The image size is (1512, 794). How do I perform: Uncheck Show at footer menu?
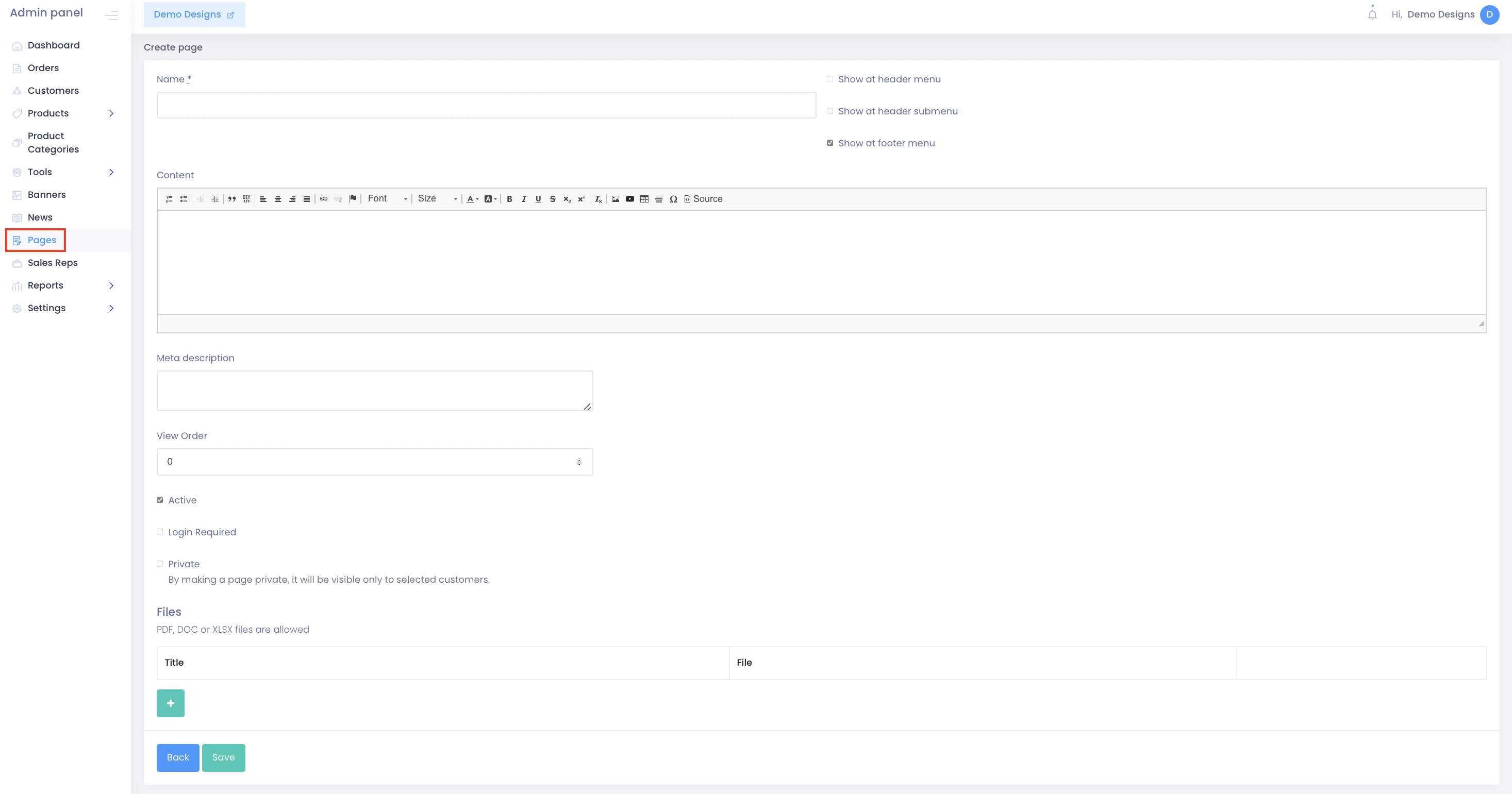pos(830,143)
